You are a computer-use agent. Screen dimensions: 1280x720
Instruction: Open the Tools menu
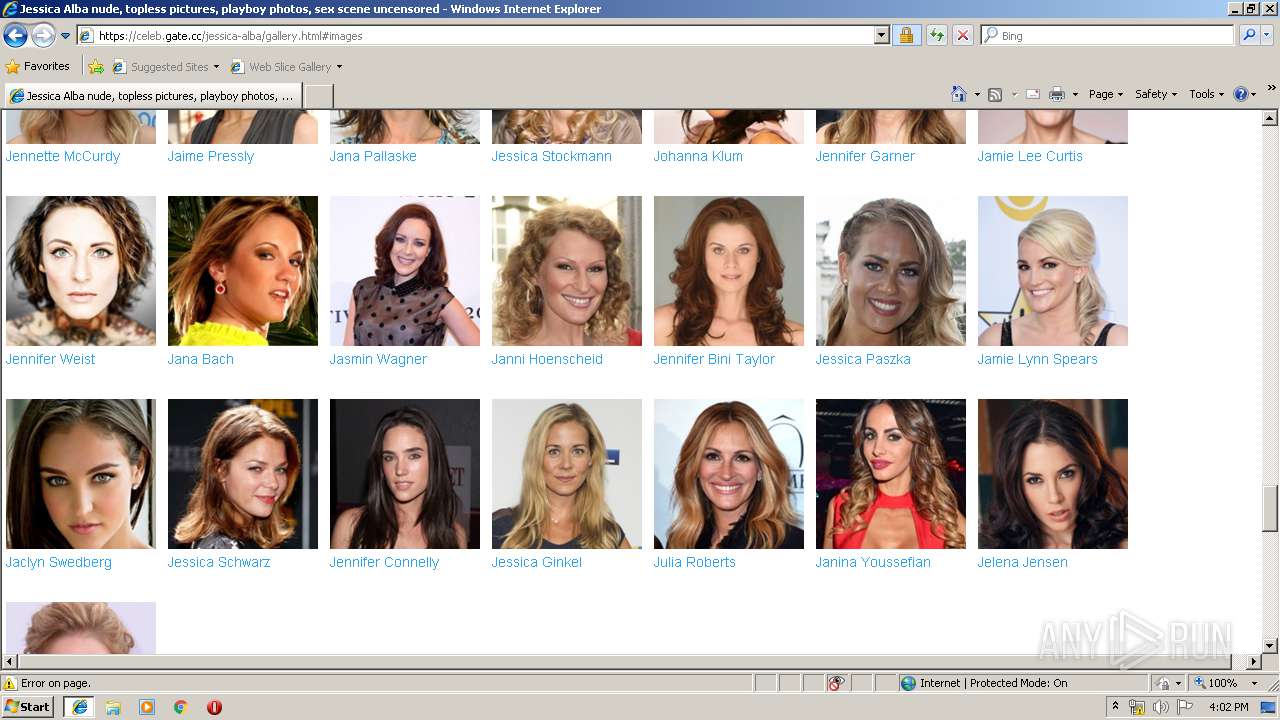pyautogui.click(x=1207, y=94)
